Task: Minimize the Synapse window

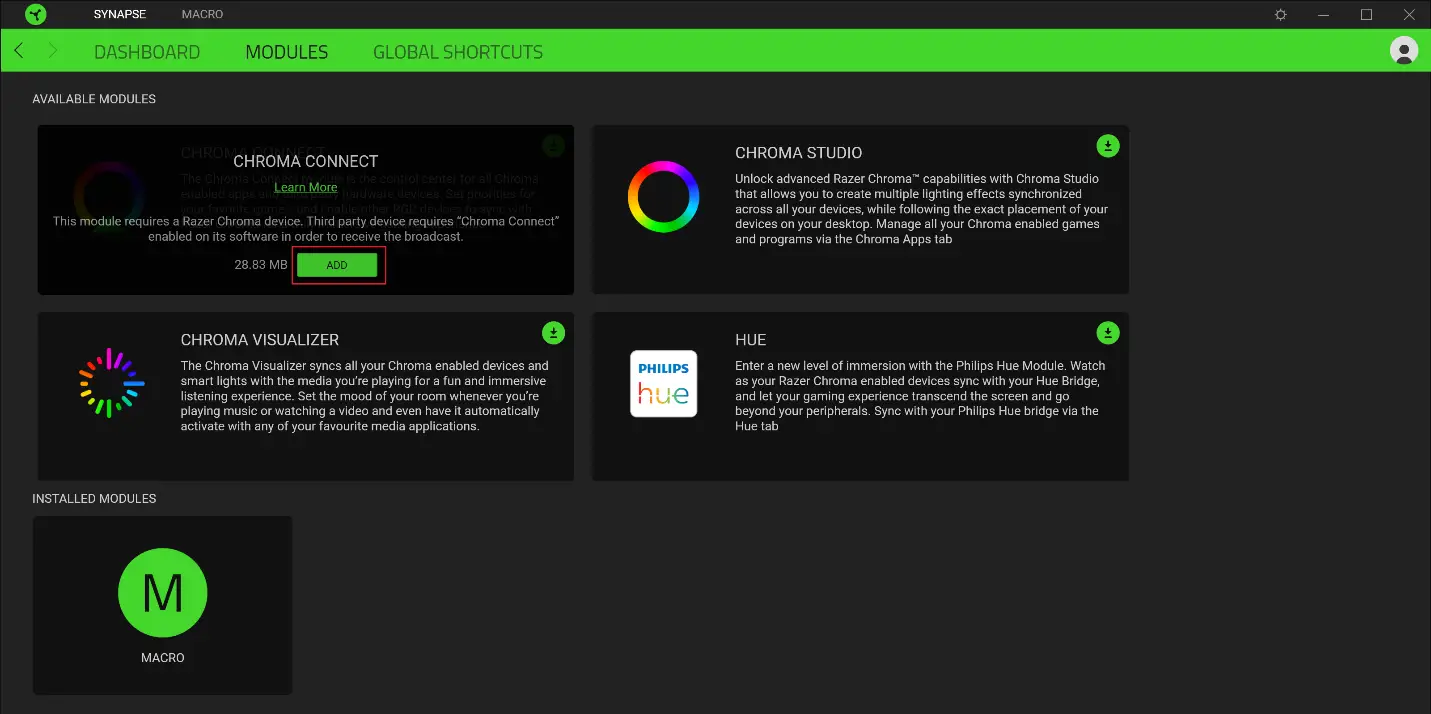Action: (1323, 15)
